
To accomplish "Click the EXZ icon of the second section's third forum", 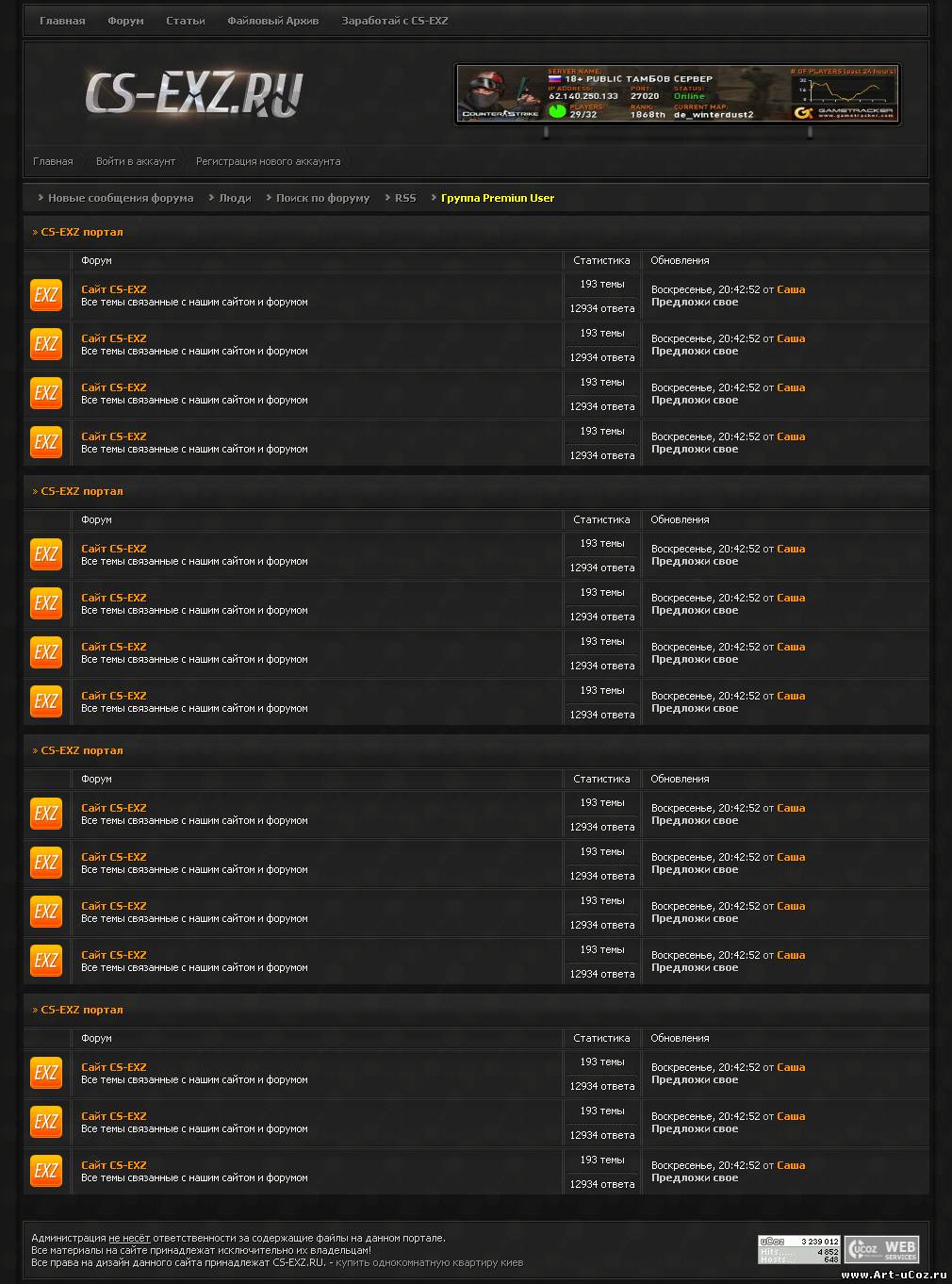I will 46,652.
